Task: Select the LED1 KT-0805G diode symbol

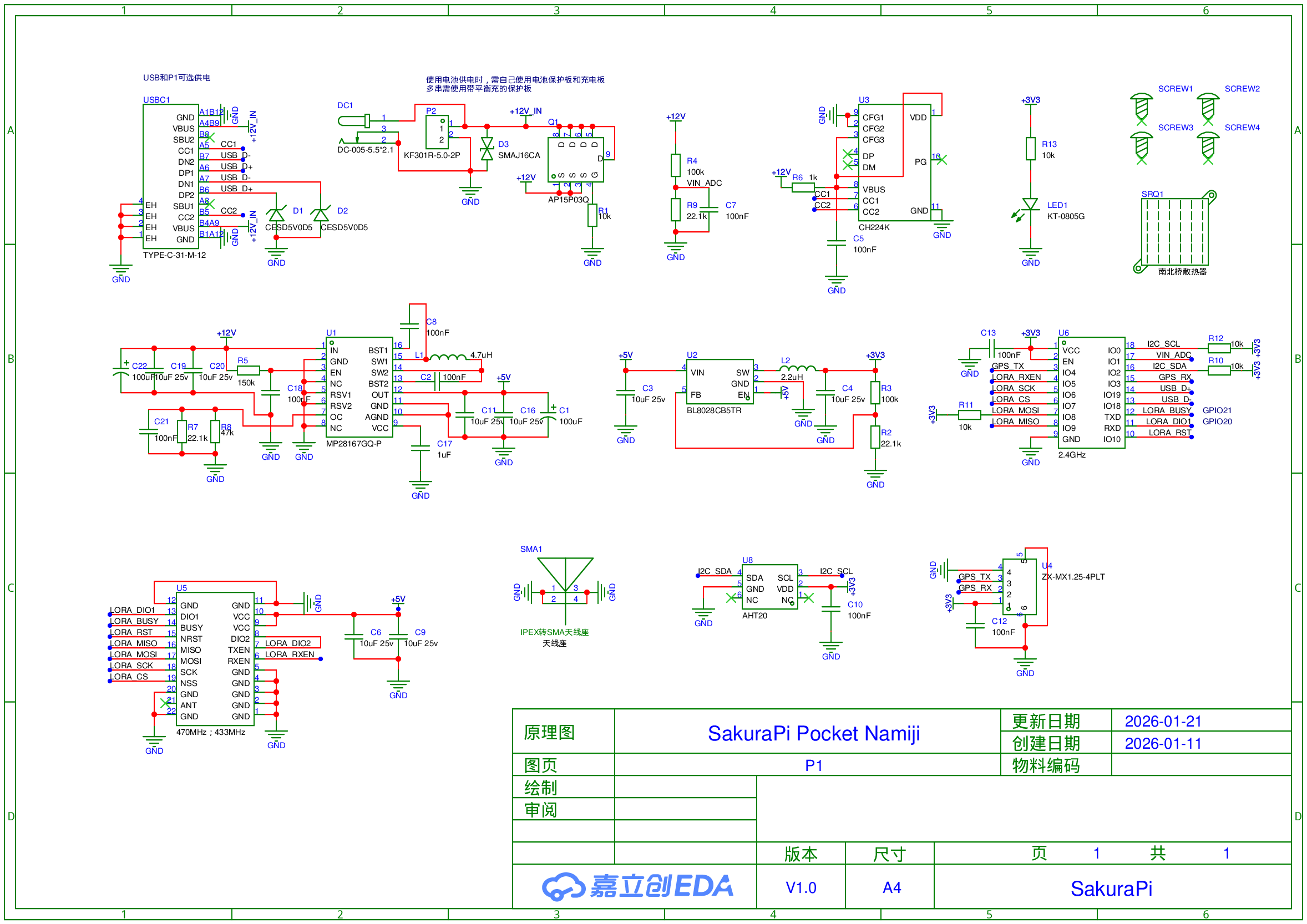Action: [x=1030, y=204]
